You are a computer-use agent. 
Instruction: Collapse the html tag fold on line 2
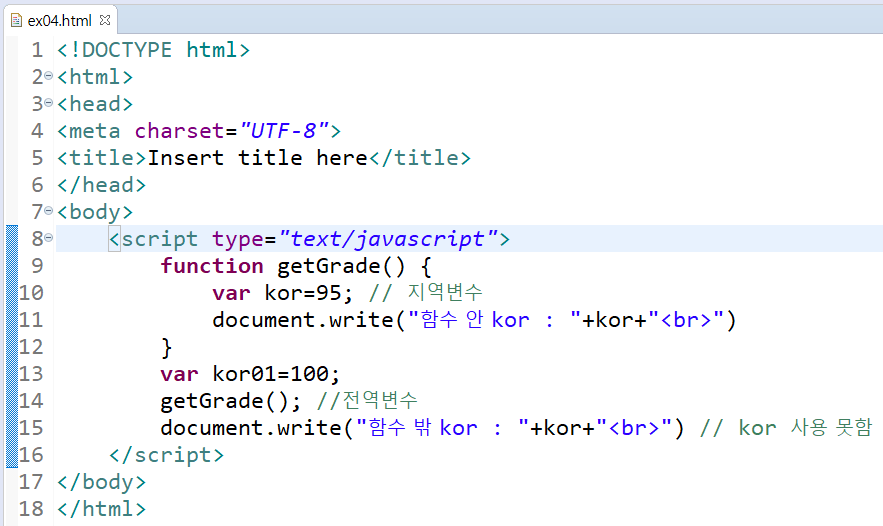click(x=48, y=75)
